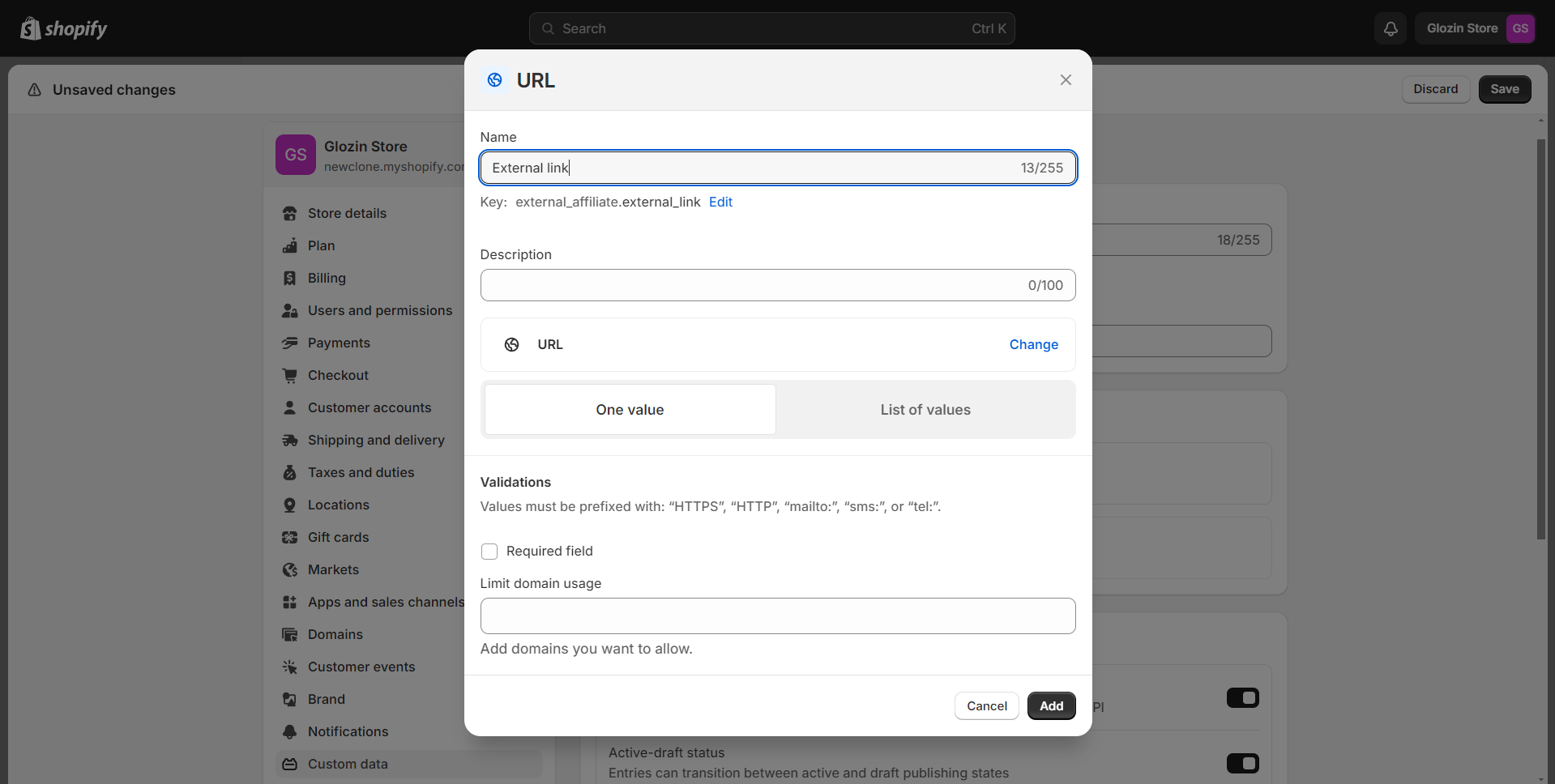Go to Plan settings
Viewport: 1555px width, 784px height.
(321, 246)
